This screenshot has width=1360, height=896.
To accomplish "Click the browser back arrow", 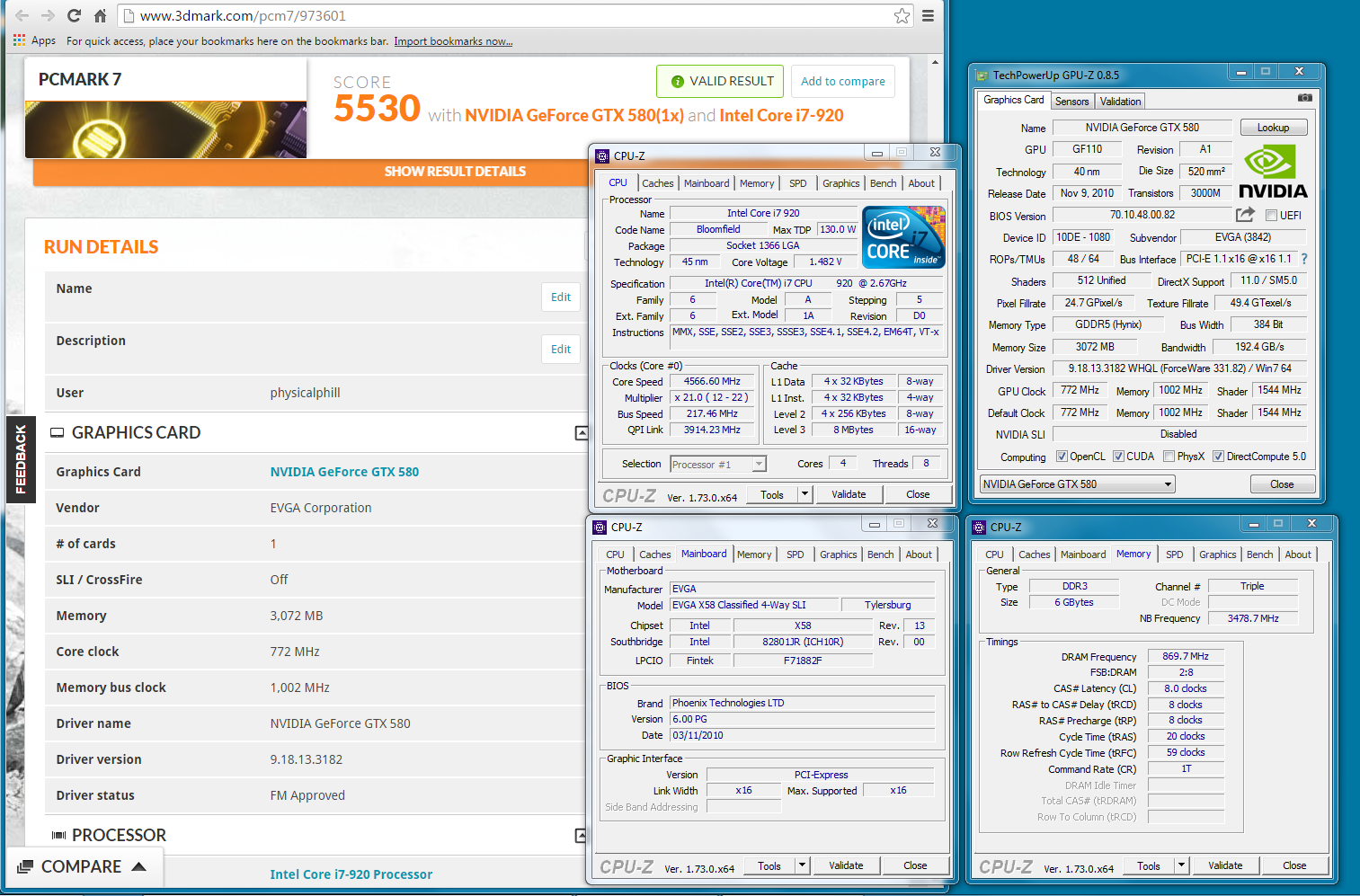I will 22,15.
